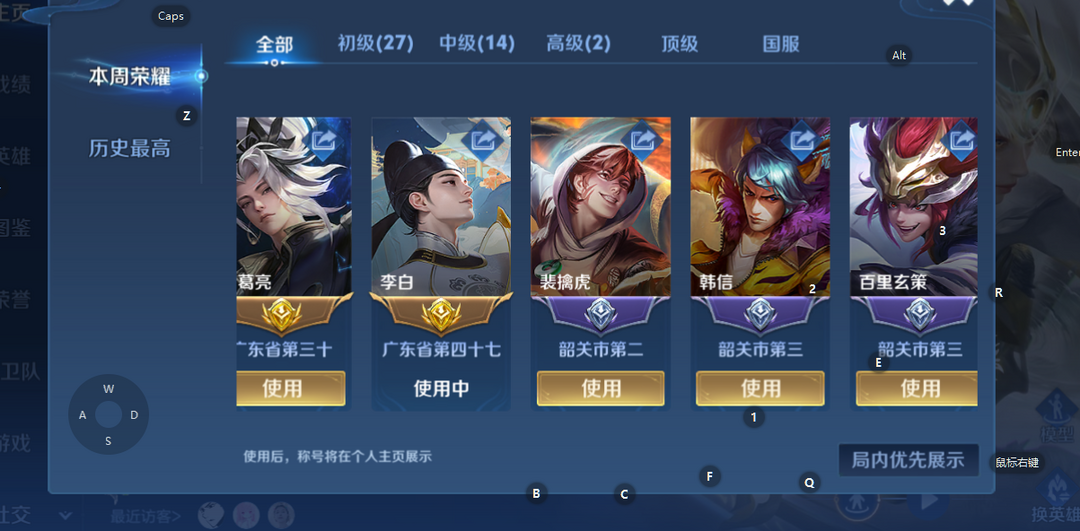The image size is (1080, 531).
Task: Select 本周荣耀 in the sidebar
Action: tap(129, 76)
